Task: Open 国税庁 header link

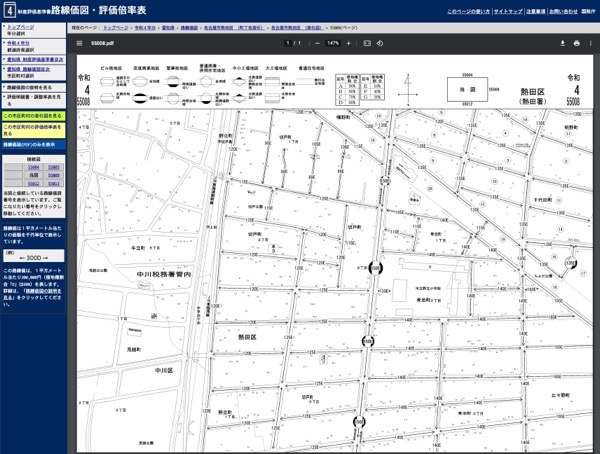Action: point(589,11)
